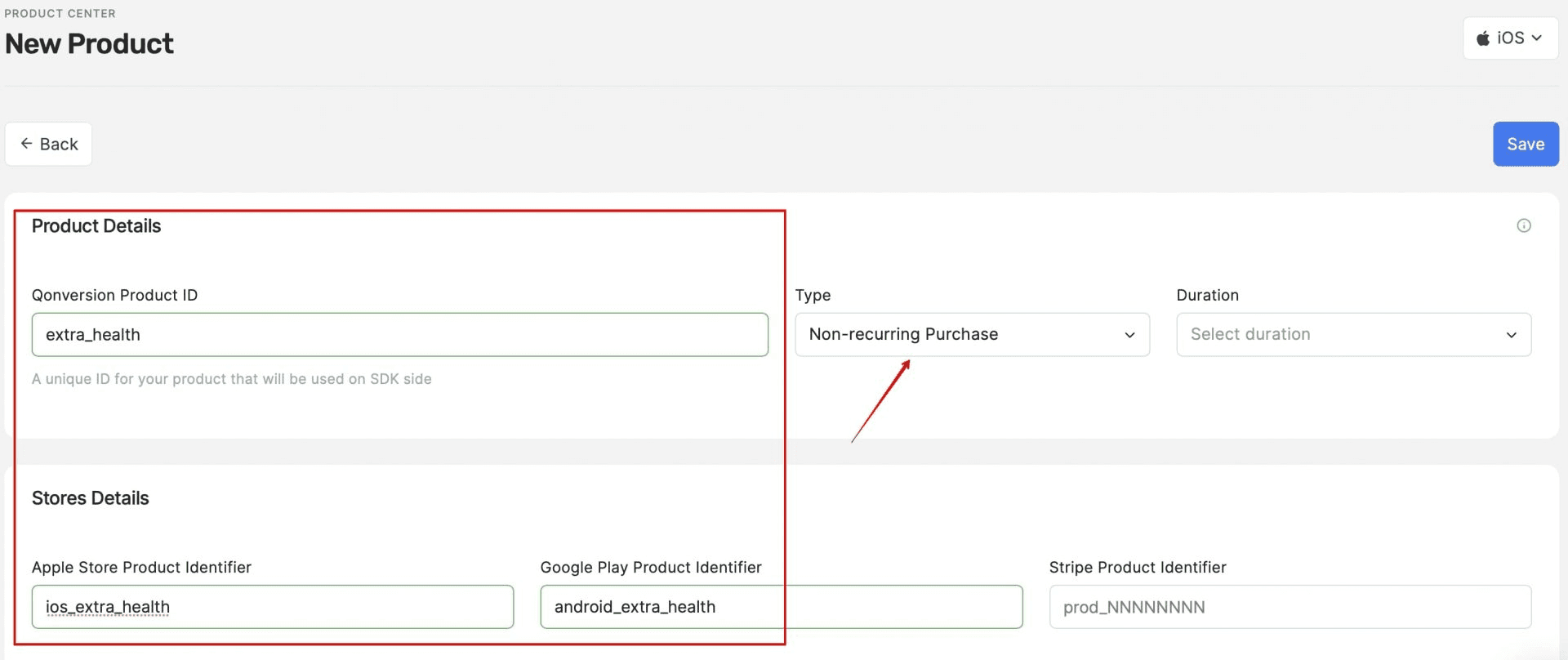This screenshot has width=1568, height=660.
Task: Click the PRODUCT CENTER breadcrumb label
Action: tap(60, 13)
